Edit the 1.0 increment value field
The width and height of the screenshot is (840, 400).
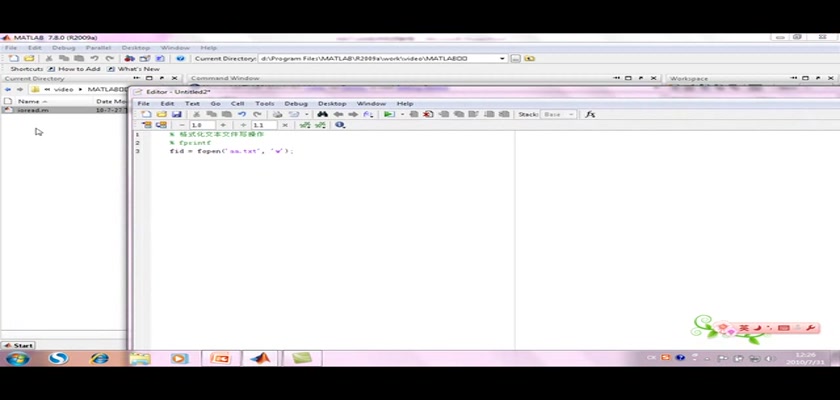[202, 125]
